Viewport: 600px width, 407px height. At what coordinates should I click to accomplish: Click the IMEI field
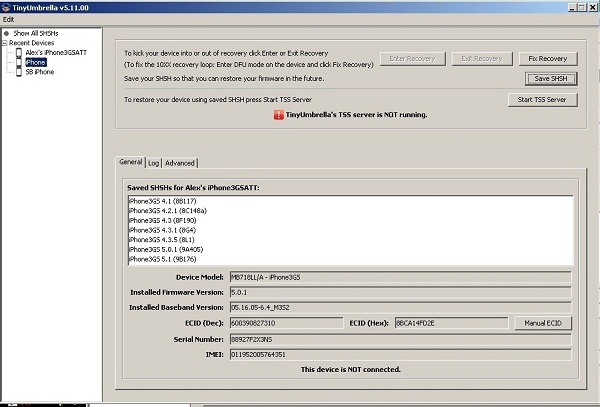click(x=401, y=355)
